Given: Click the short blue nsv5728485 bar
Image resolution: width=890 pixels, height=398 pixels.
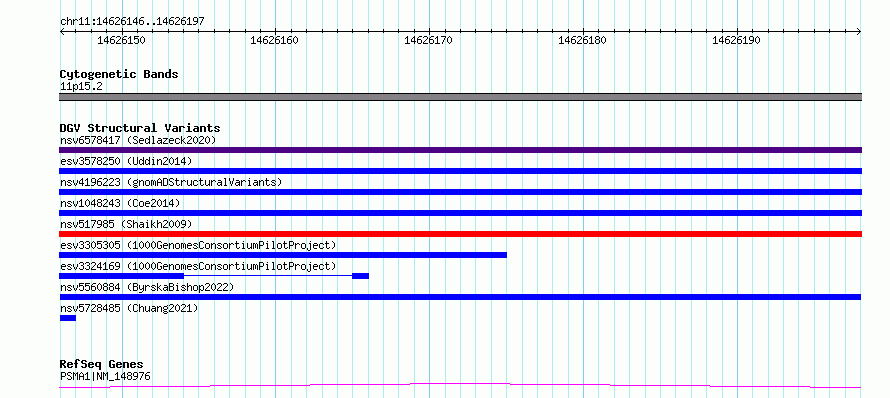Looking at the screenshot, I should 68,318.
